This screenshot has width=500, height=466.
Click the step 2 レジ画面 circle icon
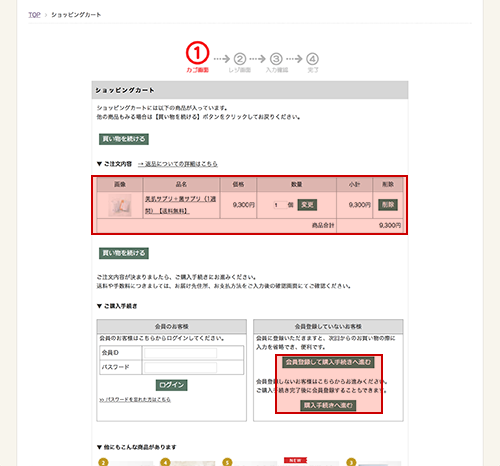tap(240, 59)
